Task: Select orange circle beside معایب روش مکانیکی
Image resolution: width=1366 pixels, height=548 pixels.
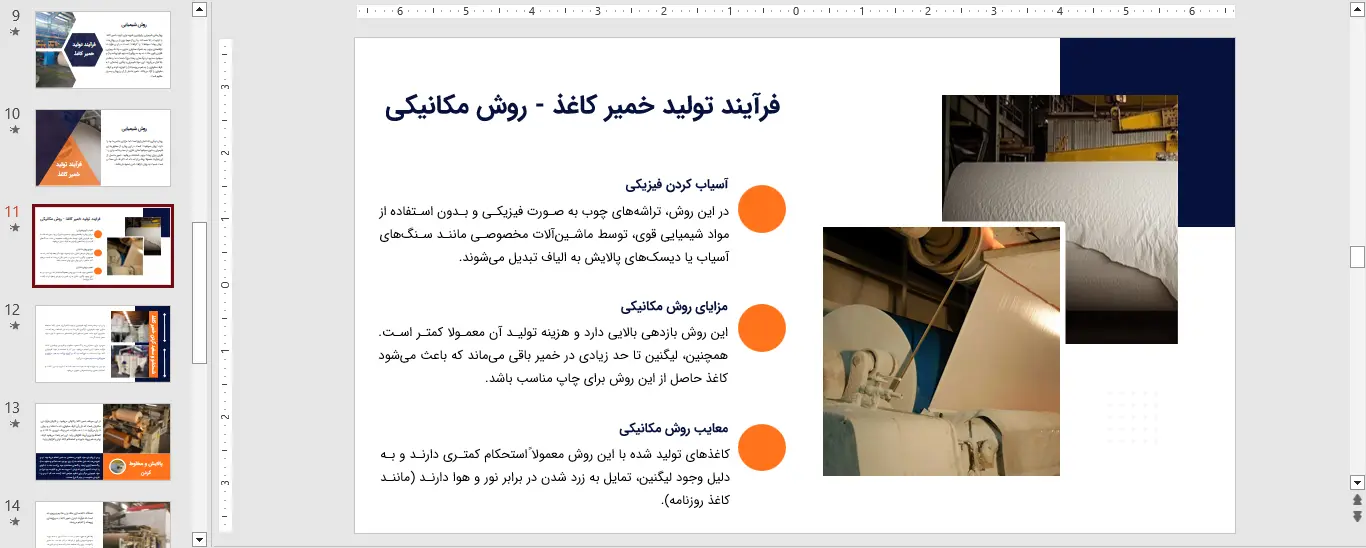Action: (762, 447)
